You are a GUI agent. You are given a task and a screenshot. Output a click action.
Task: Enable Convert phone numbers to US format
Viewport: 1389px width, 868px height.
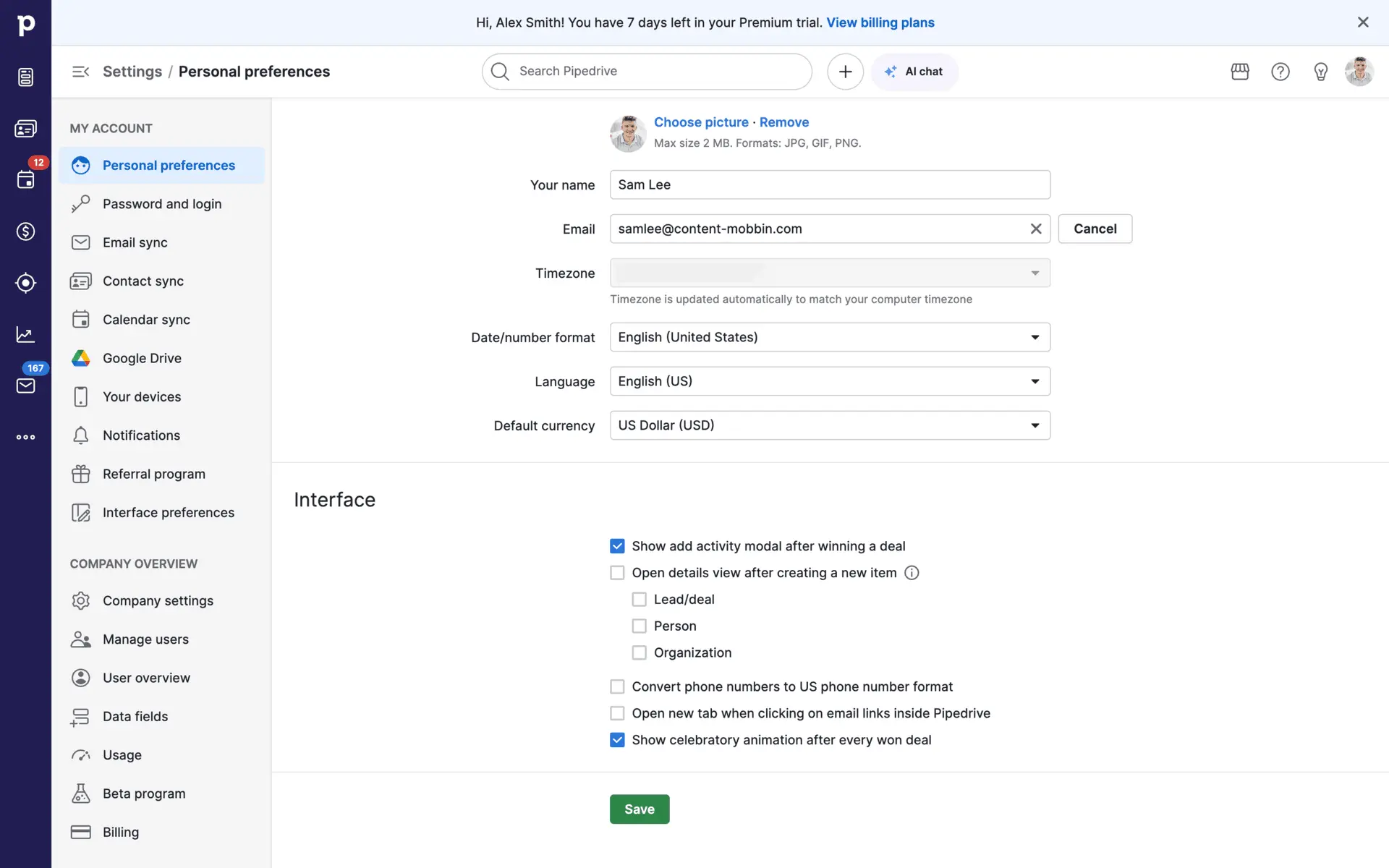[617, 686]
